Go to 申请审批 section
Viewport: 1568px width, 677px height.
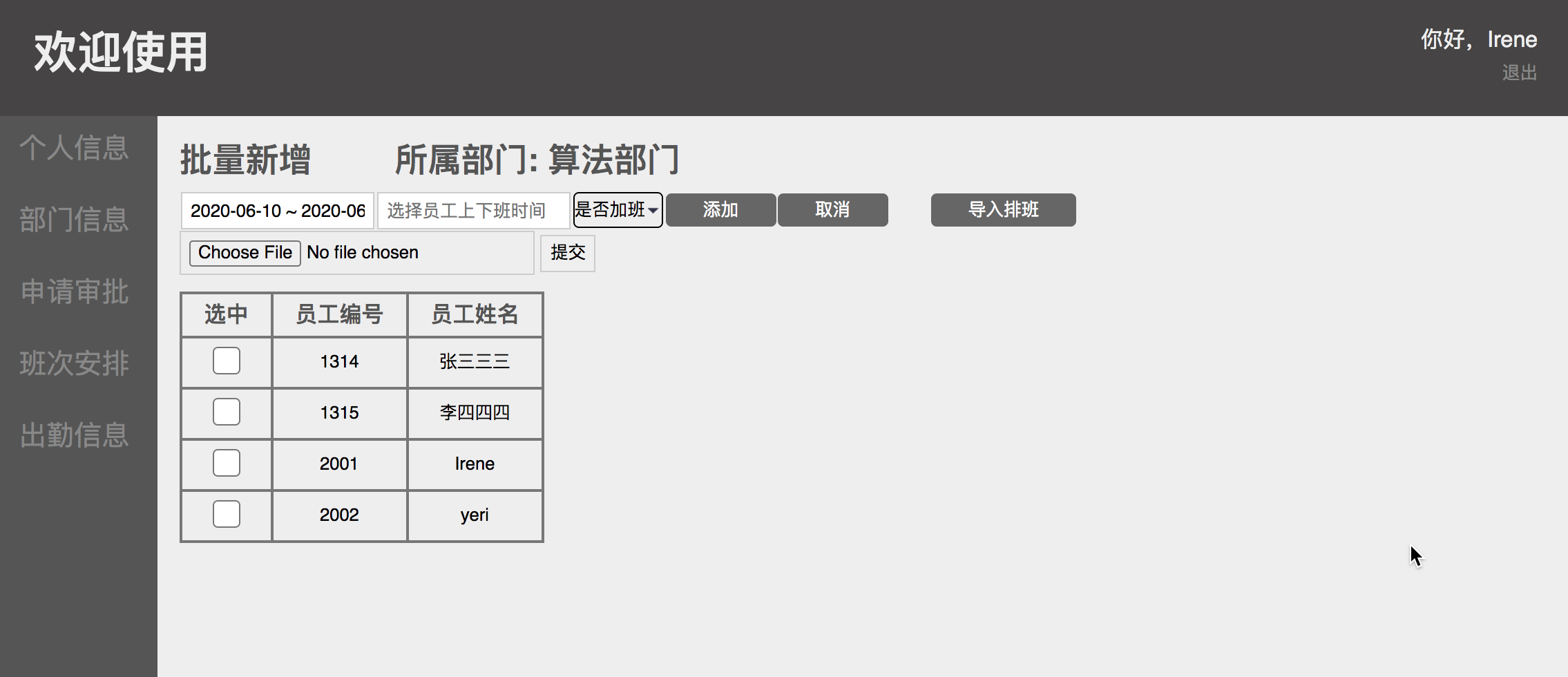[75, 292]
